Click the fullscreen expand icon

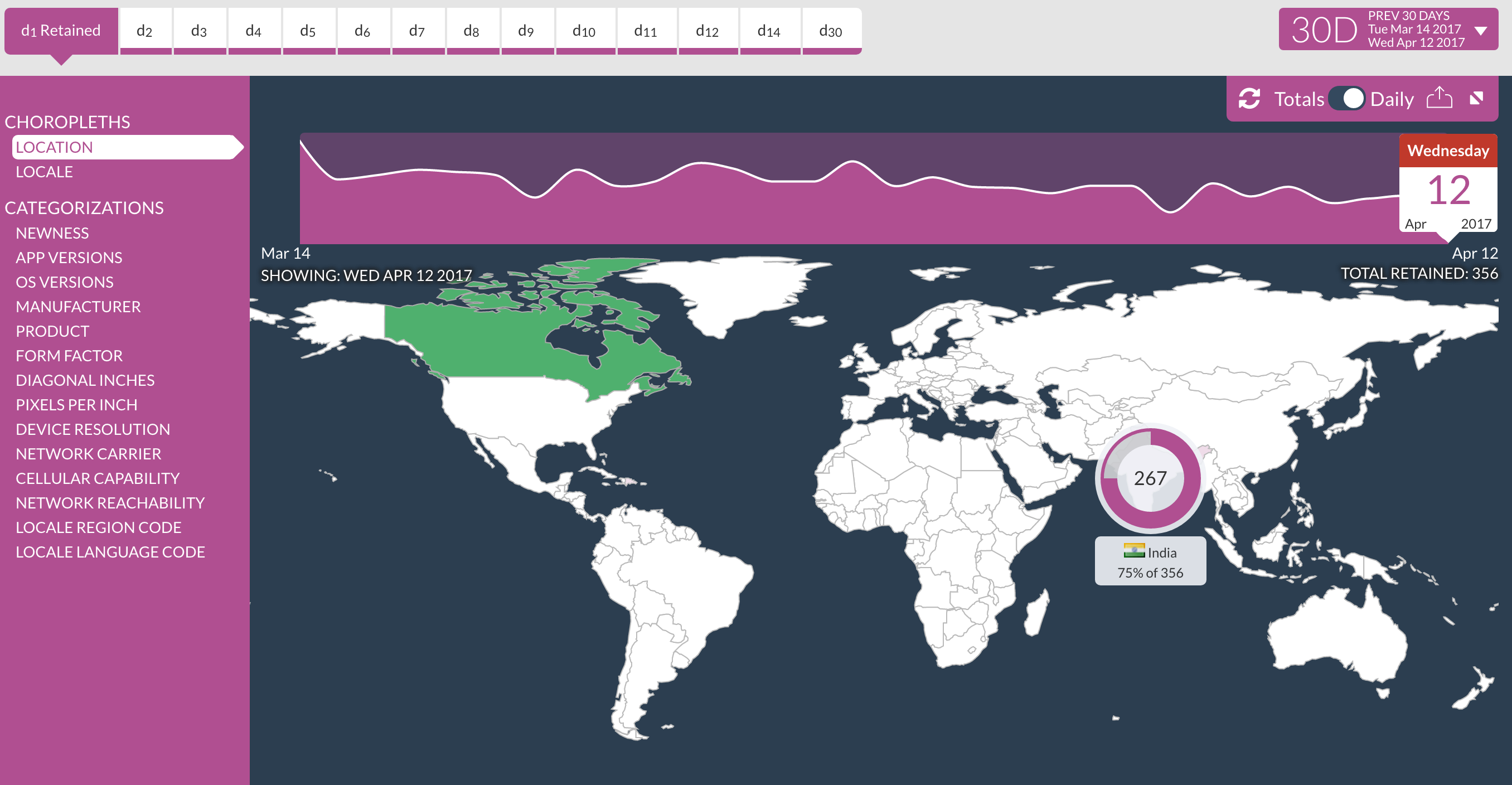tap(1477, 98)
